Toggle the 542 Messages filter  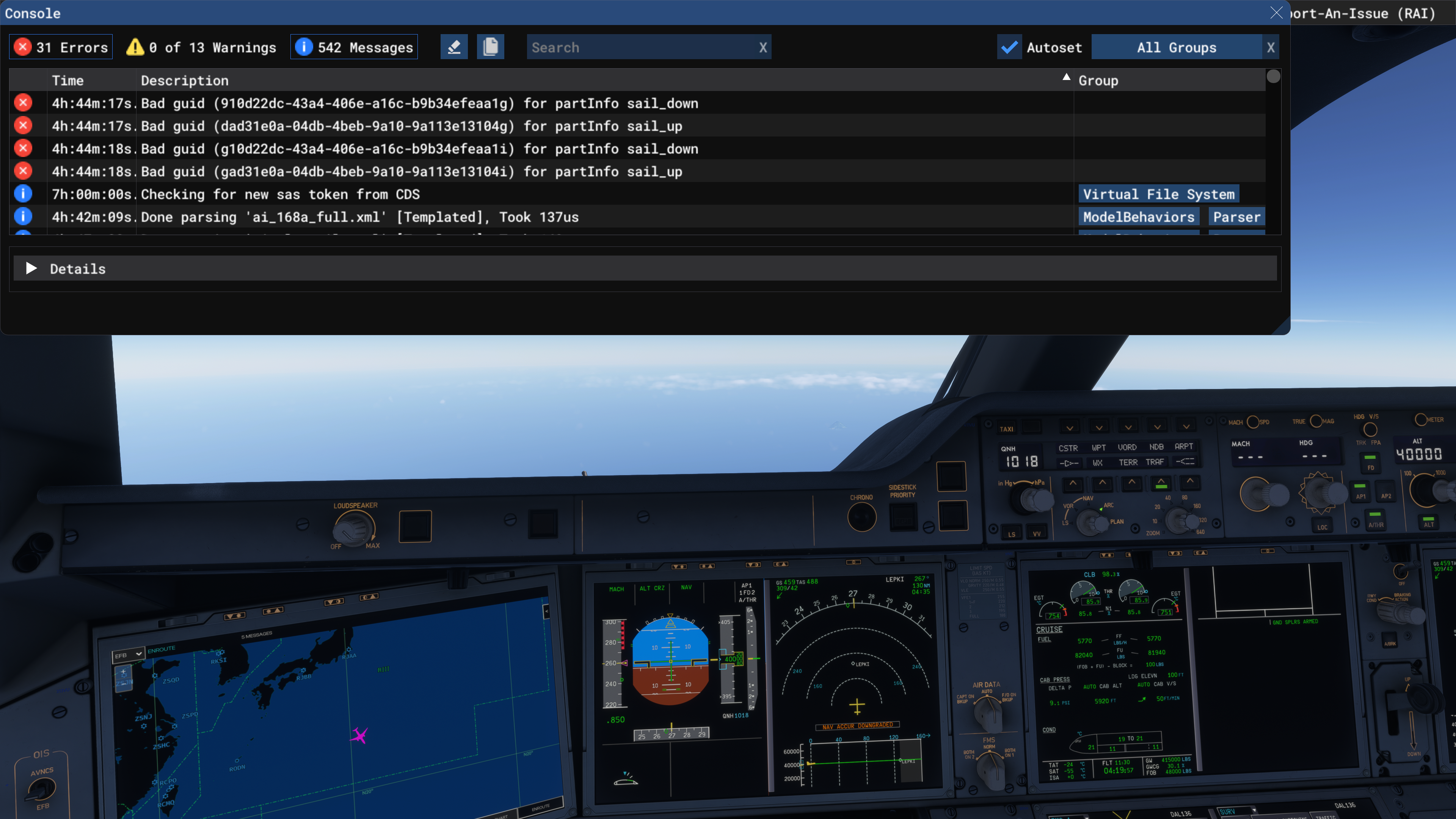(x=354, y=47)
